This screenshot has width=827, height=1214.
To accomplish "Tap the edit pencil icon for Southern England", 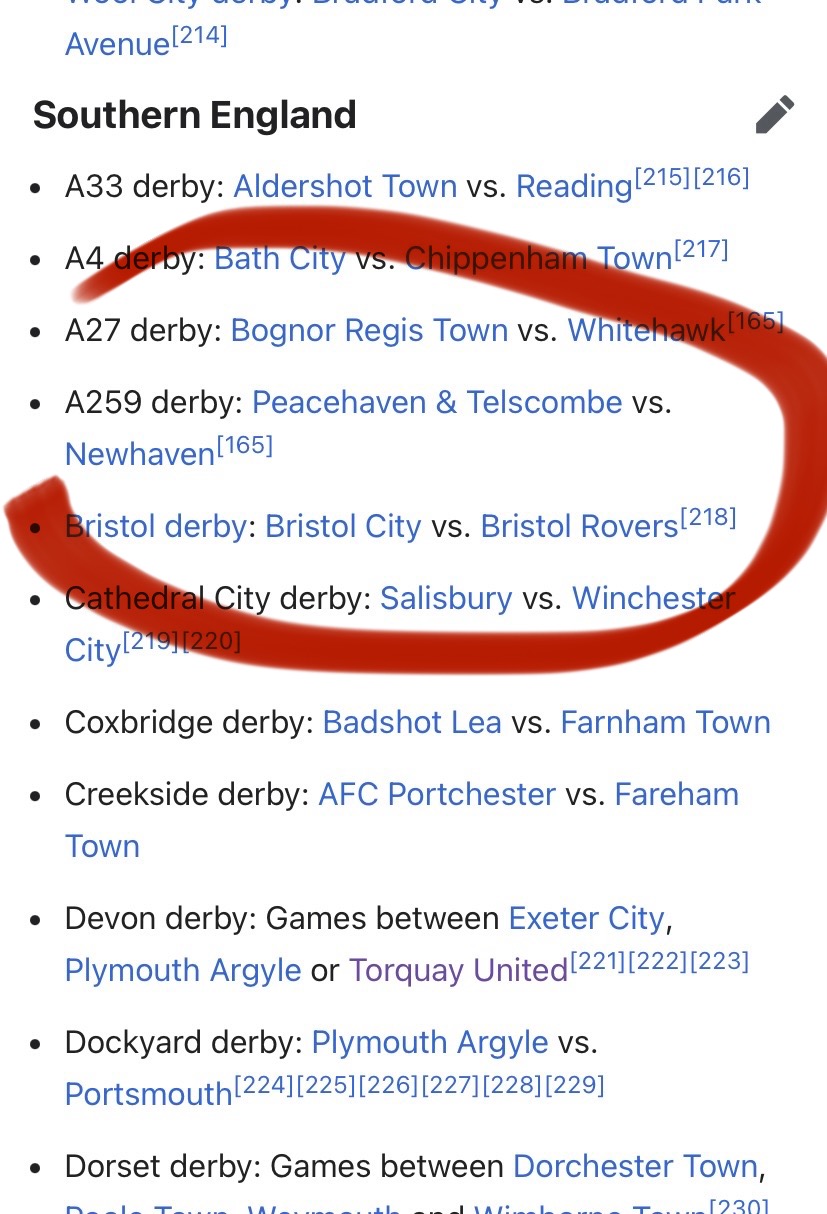I will [x=775, y=114].
